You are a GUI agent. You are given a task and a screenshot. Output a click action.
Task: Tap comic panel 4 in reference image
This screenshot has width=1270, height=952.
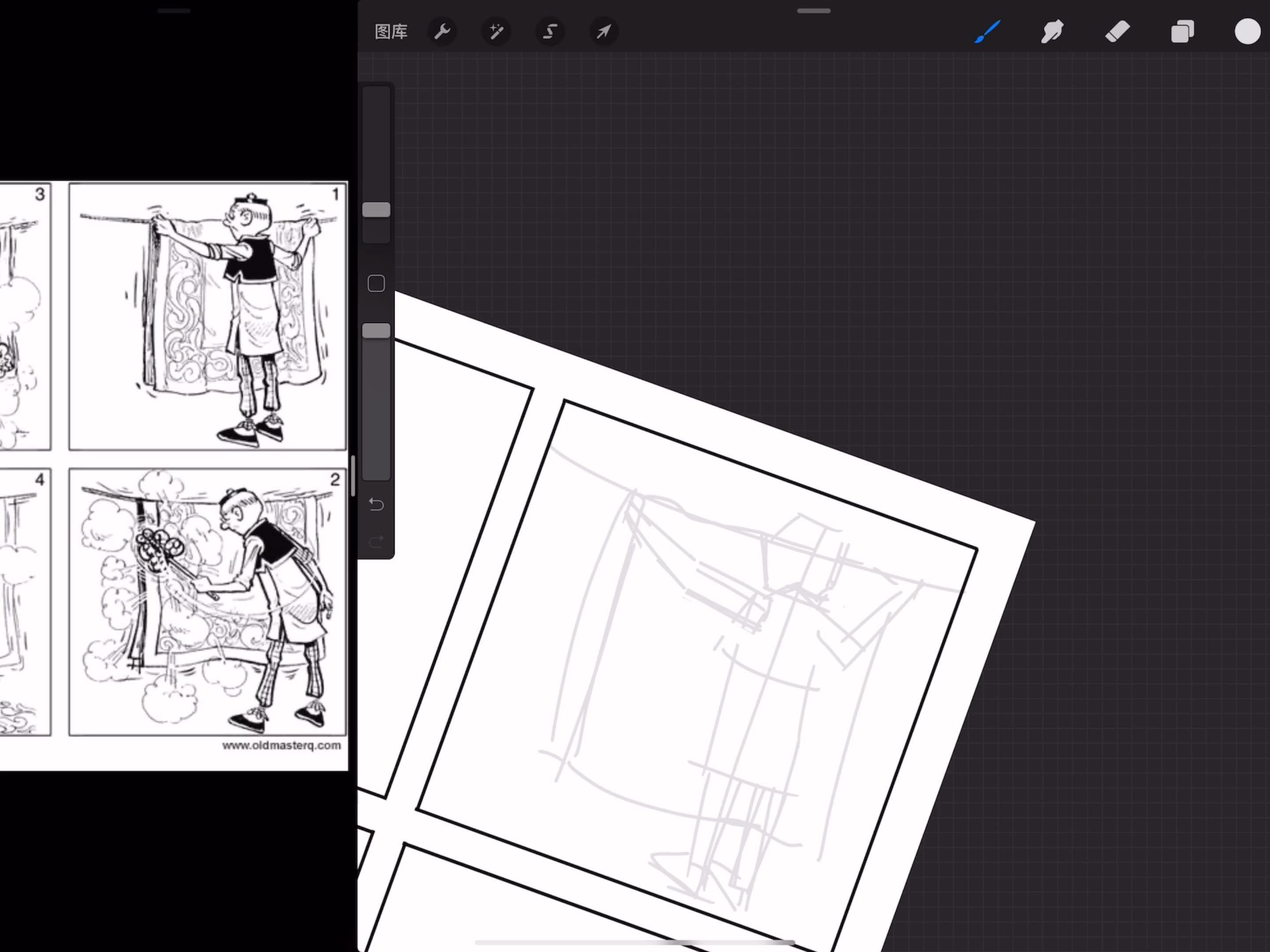tap(25, 602)
